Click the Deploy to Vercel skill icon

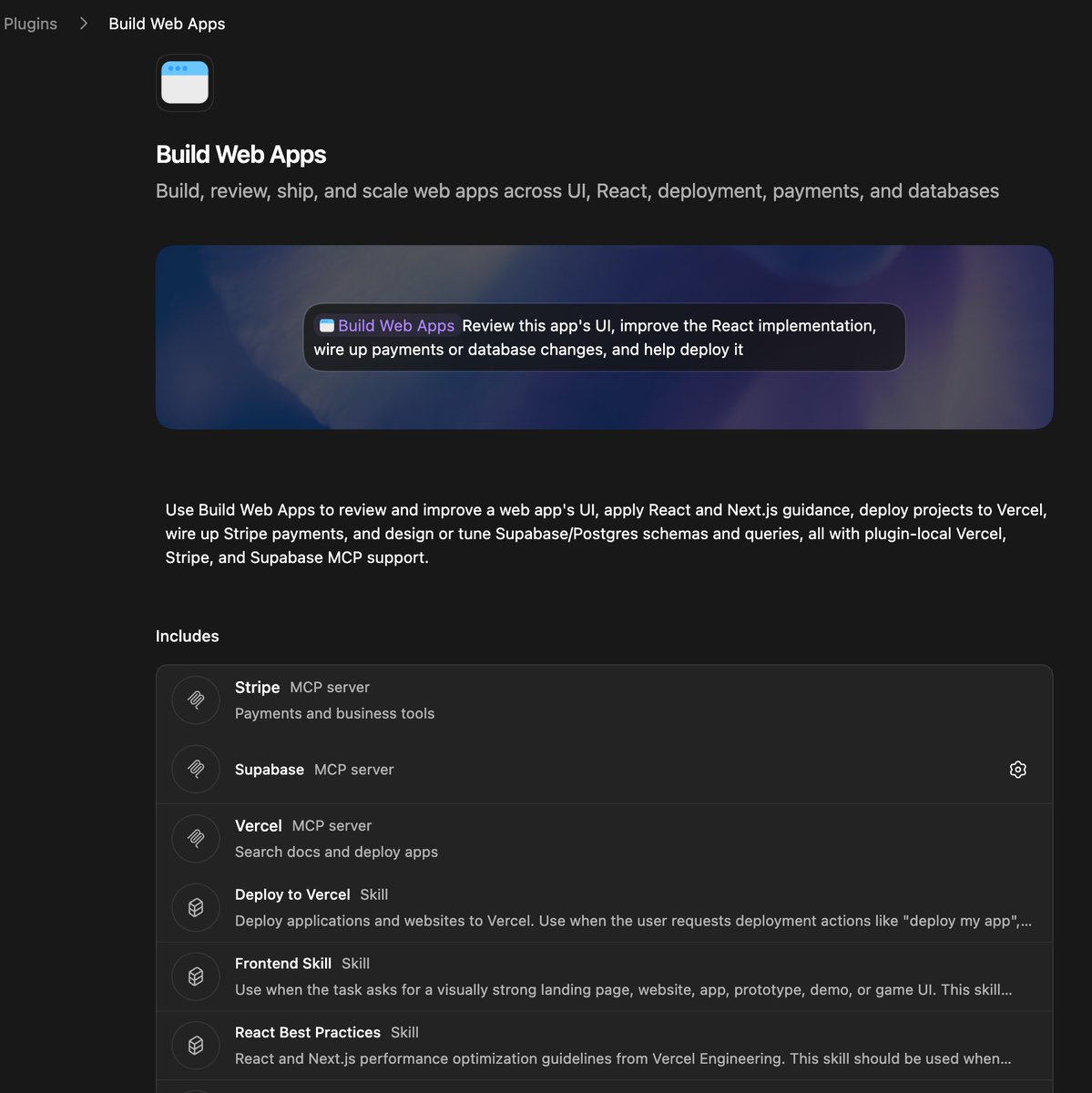point(196,908)
